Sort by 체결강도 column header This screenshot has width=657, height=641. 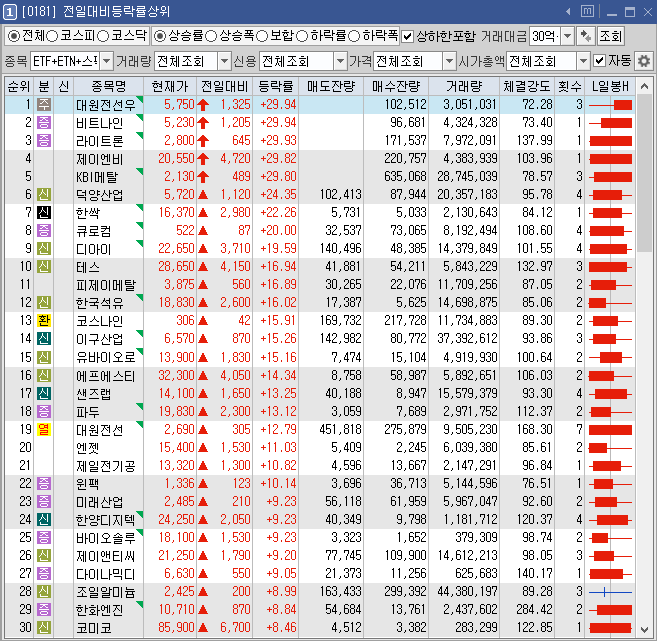pos(527,86)
